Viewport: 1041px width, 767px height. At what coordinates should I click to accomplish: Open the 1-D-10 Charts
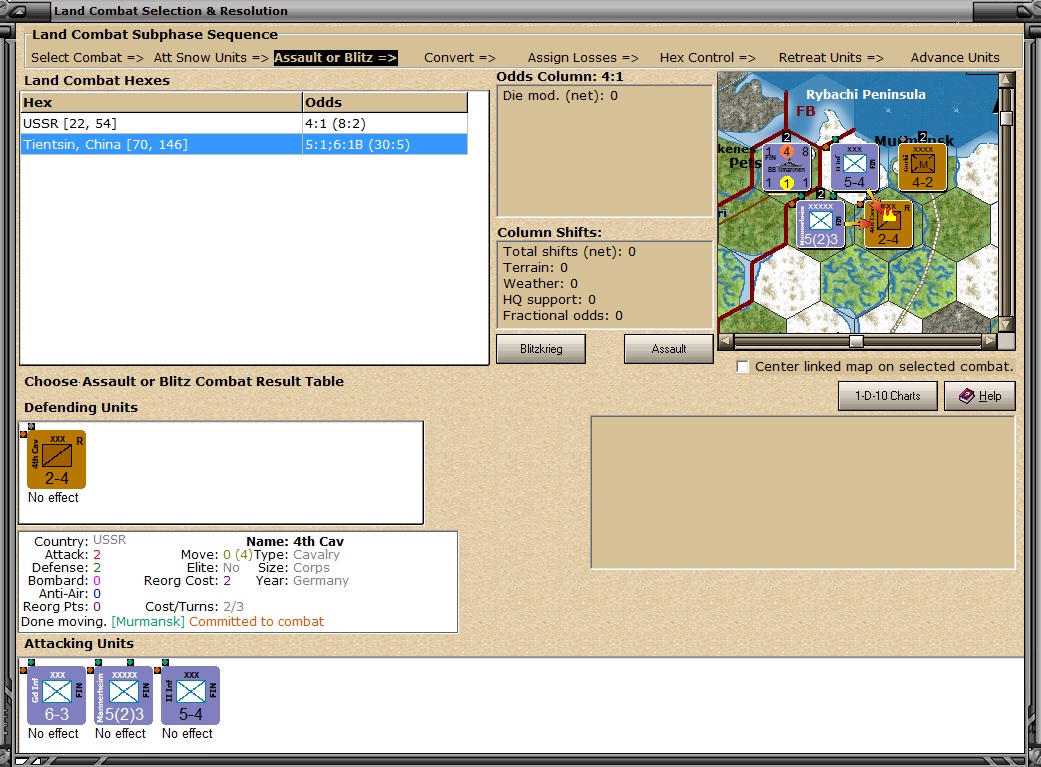(888, 396)
